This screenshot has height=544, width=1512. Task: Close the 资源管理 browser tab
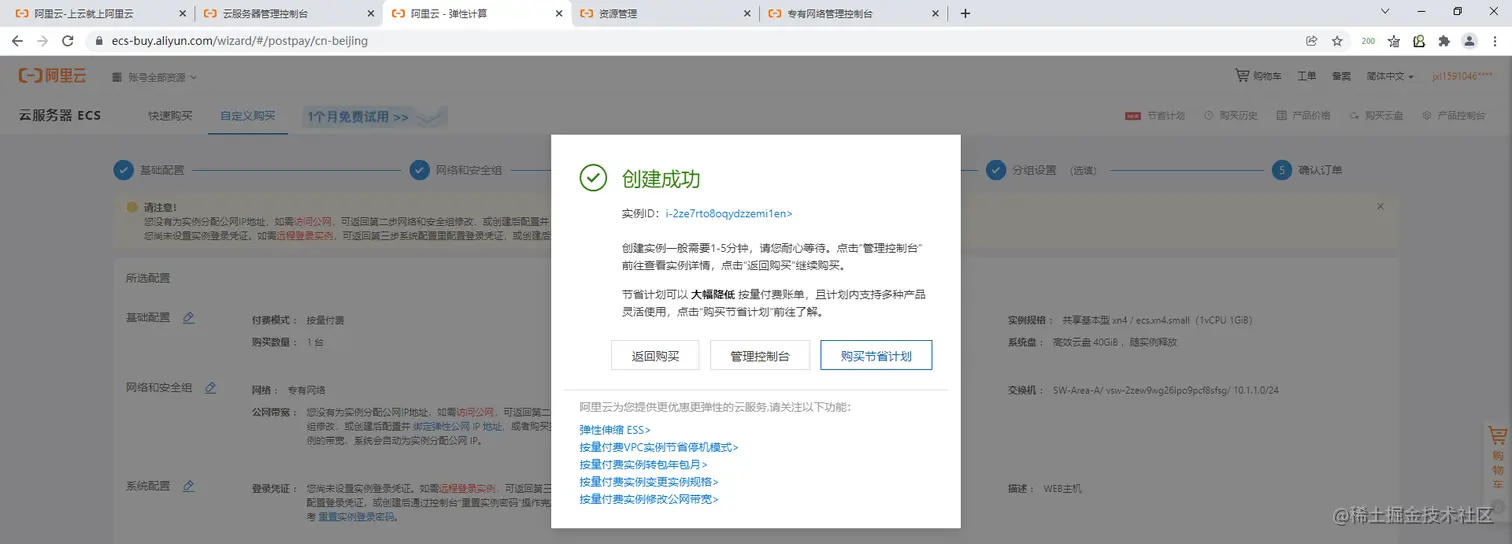pos(746,14)
